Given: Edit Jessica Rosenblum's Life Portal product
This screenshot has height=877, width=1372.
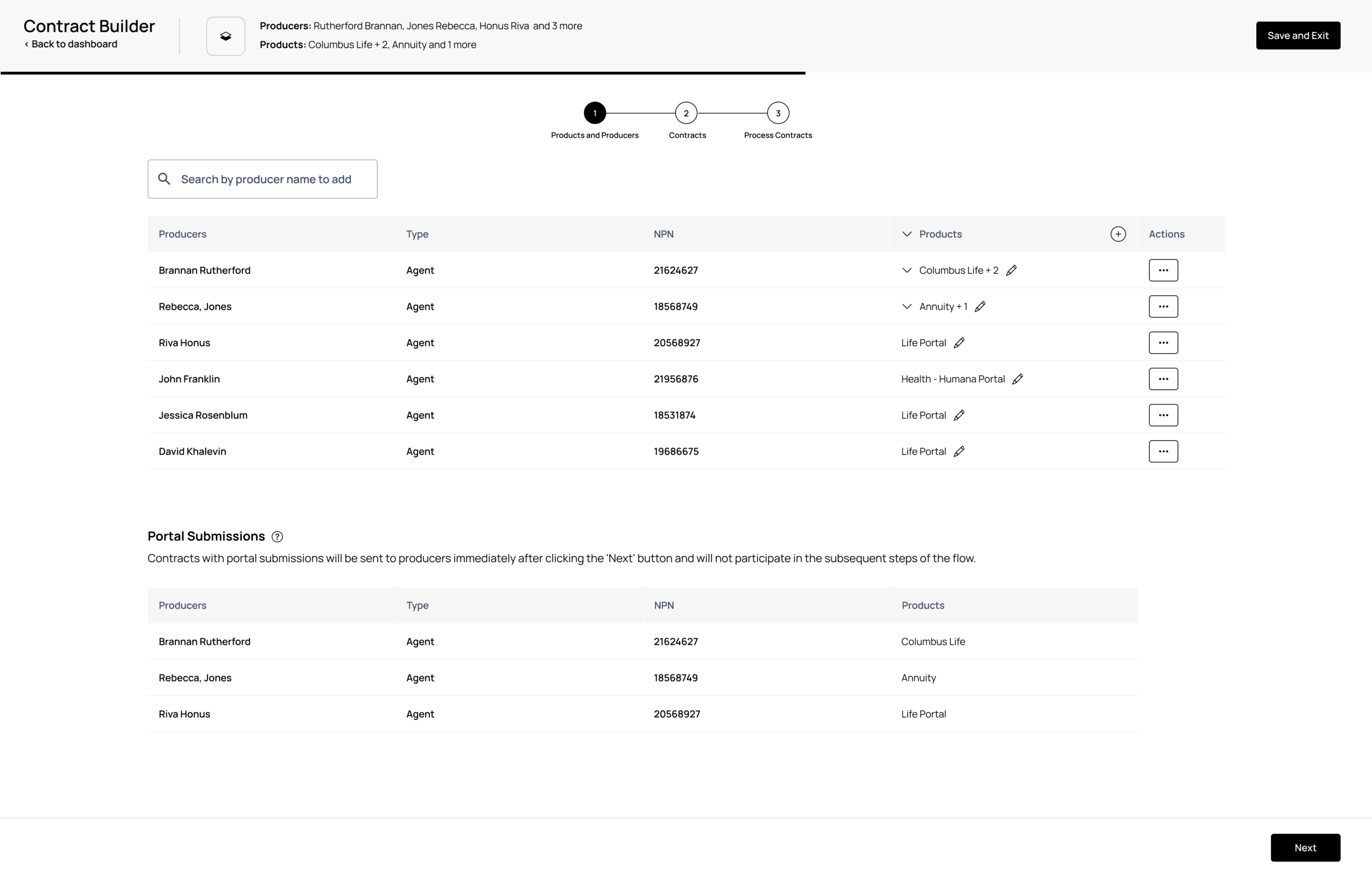Looking at the screenshot, I should [x=959, y=415].
